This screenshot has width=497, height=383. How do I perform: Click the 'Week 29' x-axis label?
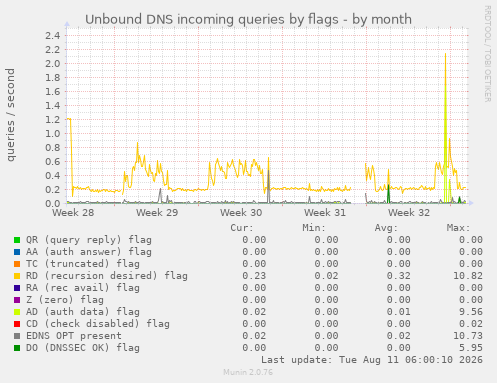point(157,213)
